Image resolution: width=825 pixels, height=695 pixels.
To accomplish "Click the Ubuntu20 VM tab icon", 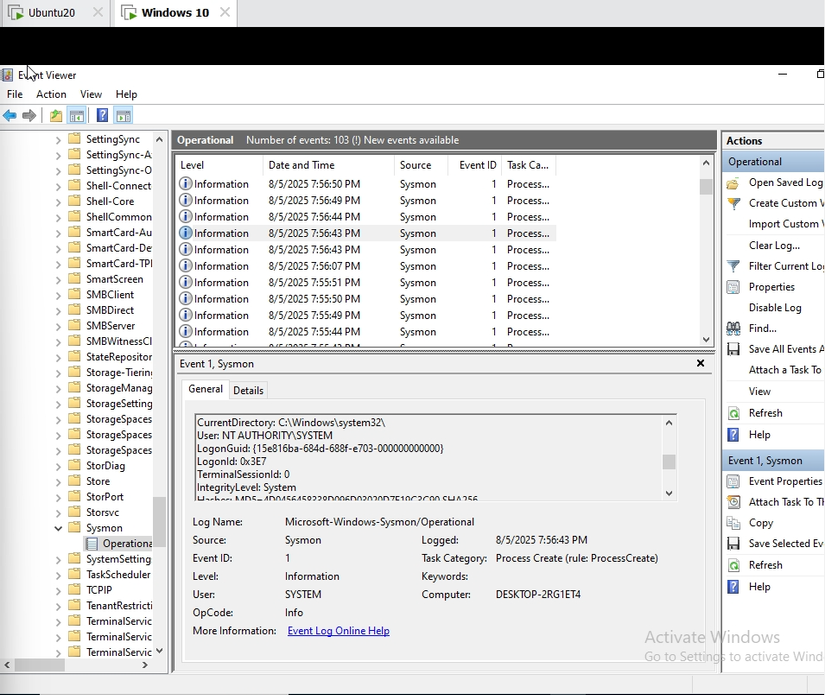I will [x=16, y=12].
